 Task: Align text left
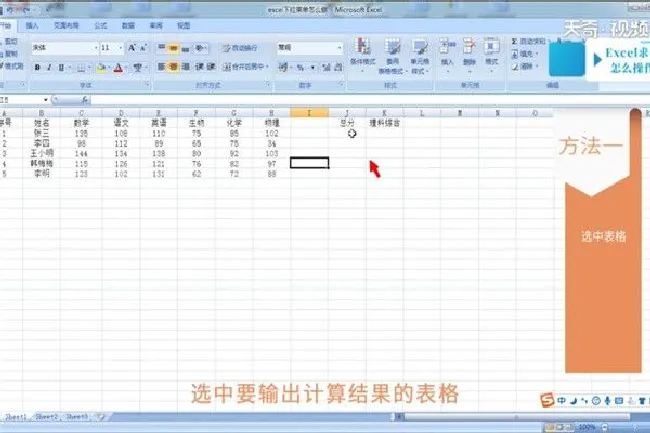pyautogui.click(x=162, y=67)
